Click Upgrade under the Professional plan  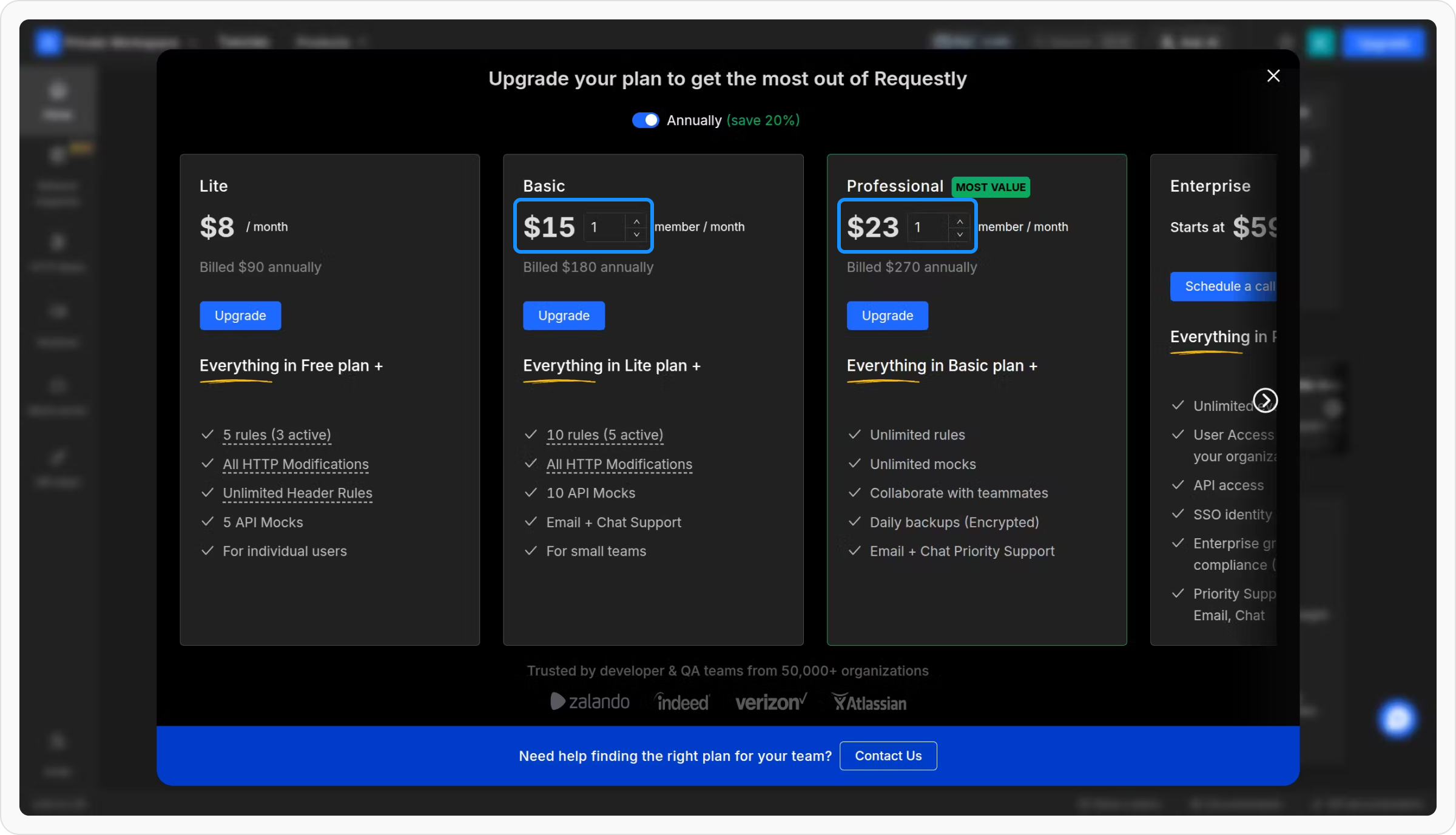click(887, 316)
